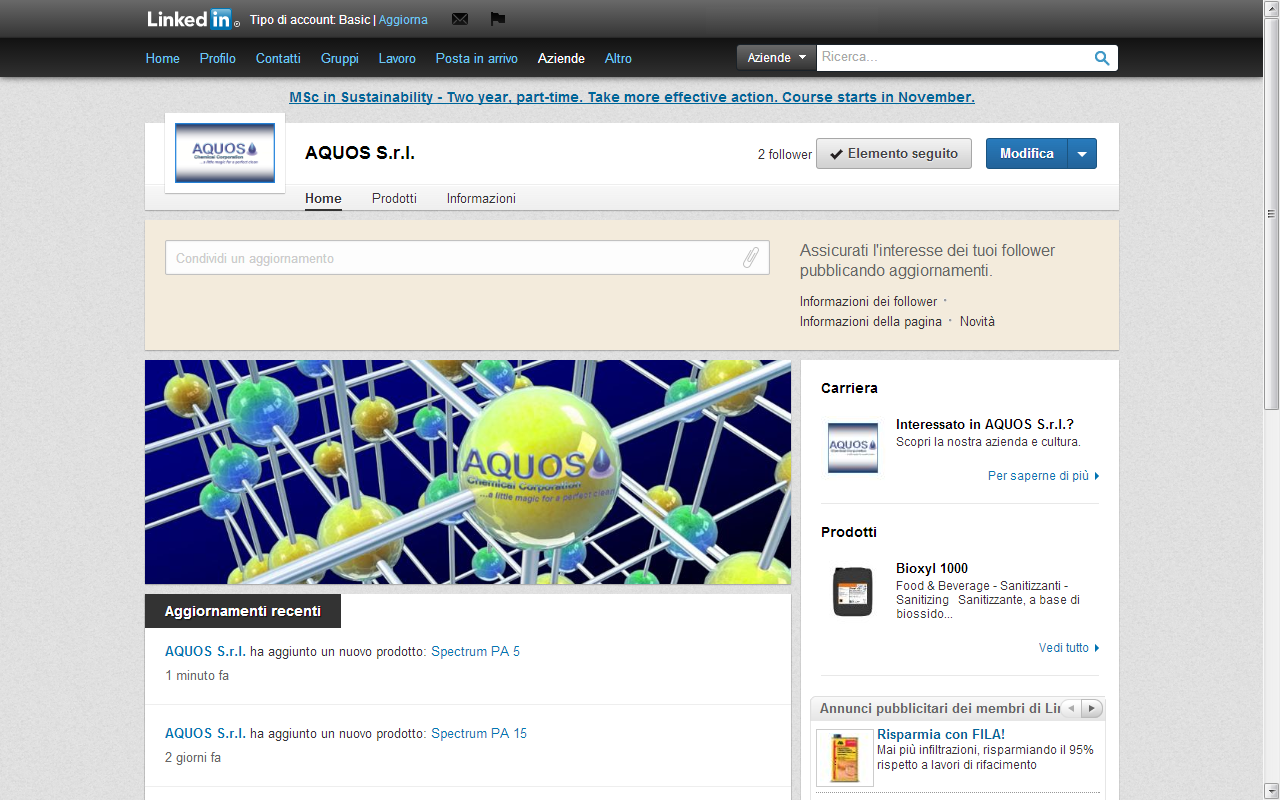The width and height of the screenshot is (1280, 800).
Task: Open Informazioni dei follower link
Action: pyautogui.click(x=868, y=301)
